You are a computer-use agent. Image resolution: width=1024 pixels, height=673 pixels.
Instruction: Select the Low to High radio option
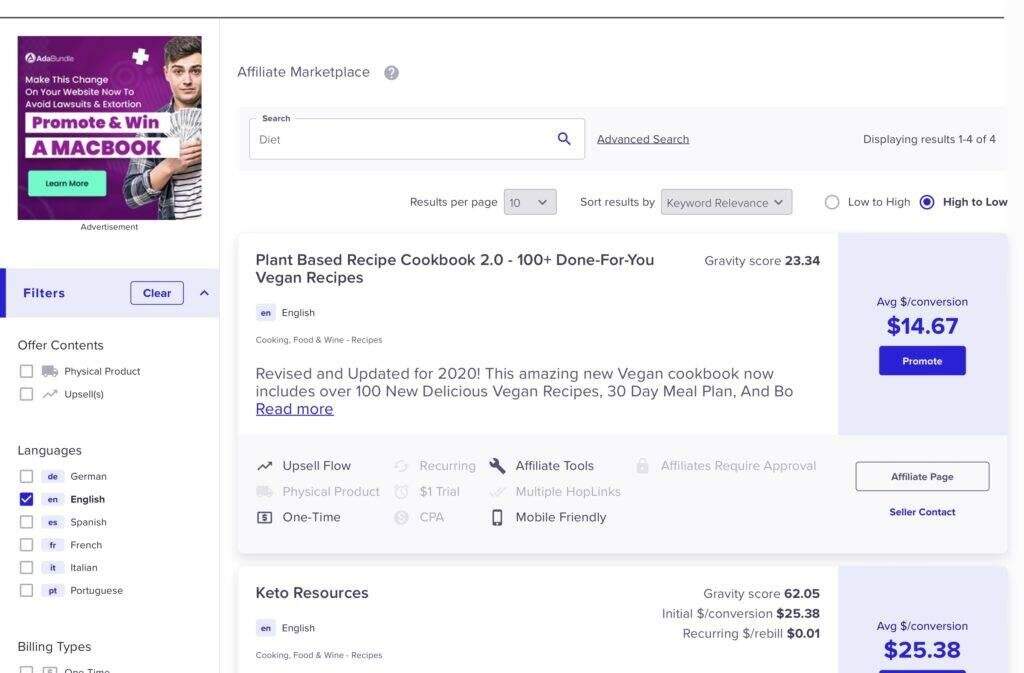click(832, 202)
